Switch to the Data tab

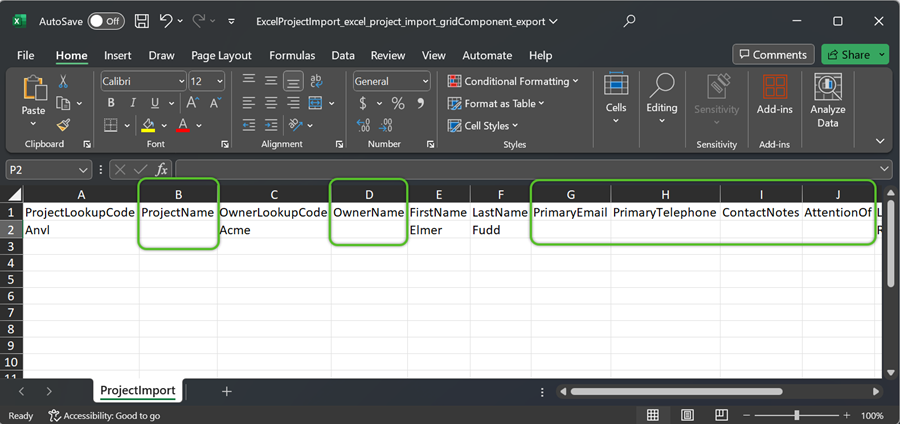[x=343, y=55]
